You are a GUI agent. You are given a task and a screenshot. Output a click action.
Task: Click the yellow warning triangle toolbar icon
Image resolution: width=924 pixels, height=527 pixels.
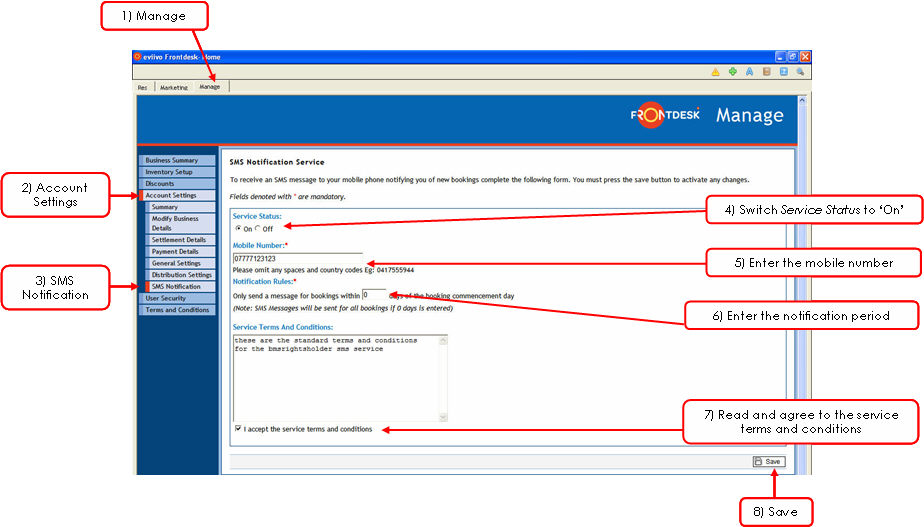click(x=715, y=72)
